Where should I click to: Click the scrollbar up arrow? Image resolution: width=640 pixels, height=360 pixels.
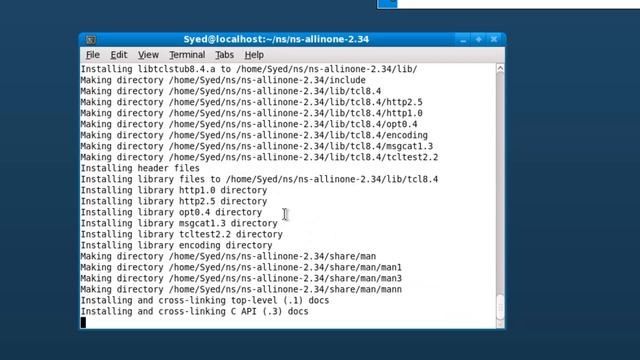tap(500, 69)
